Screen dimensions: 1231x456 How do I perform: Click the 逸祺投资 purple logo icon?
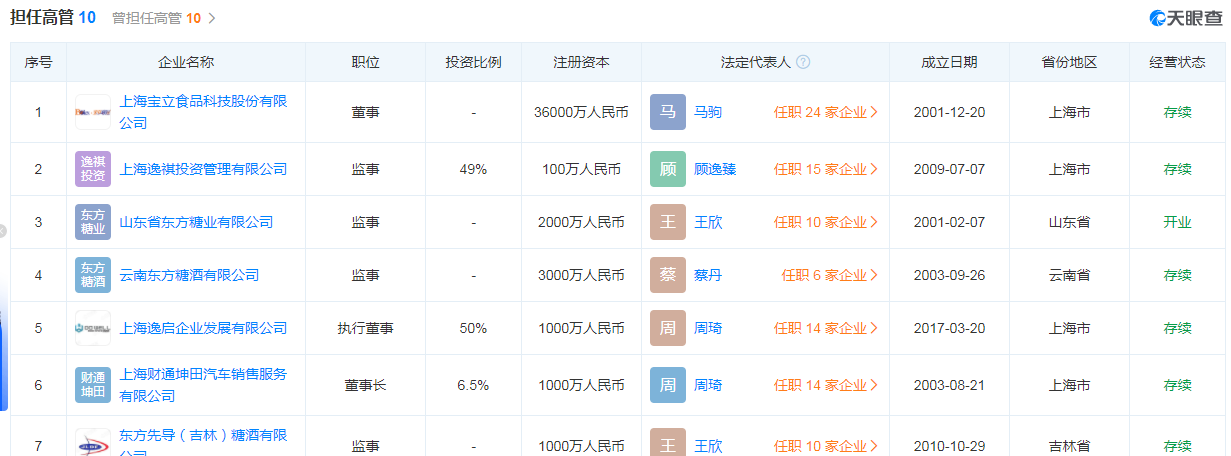pyautogui.click(x=93, y=169)
